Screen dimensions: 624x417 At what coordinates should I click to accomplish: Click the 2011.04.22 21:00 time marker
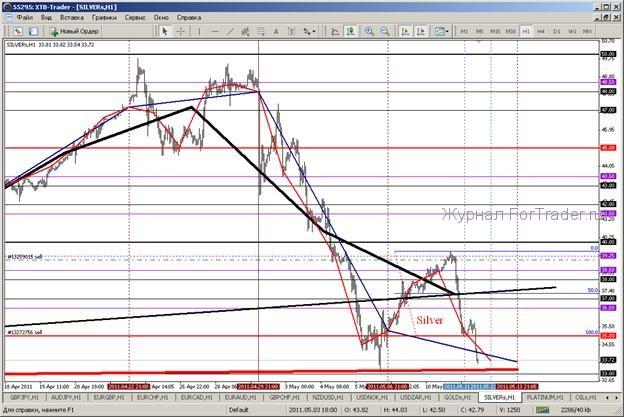pyautogui.click(x=129, y=387)
